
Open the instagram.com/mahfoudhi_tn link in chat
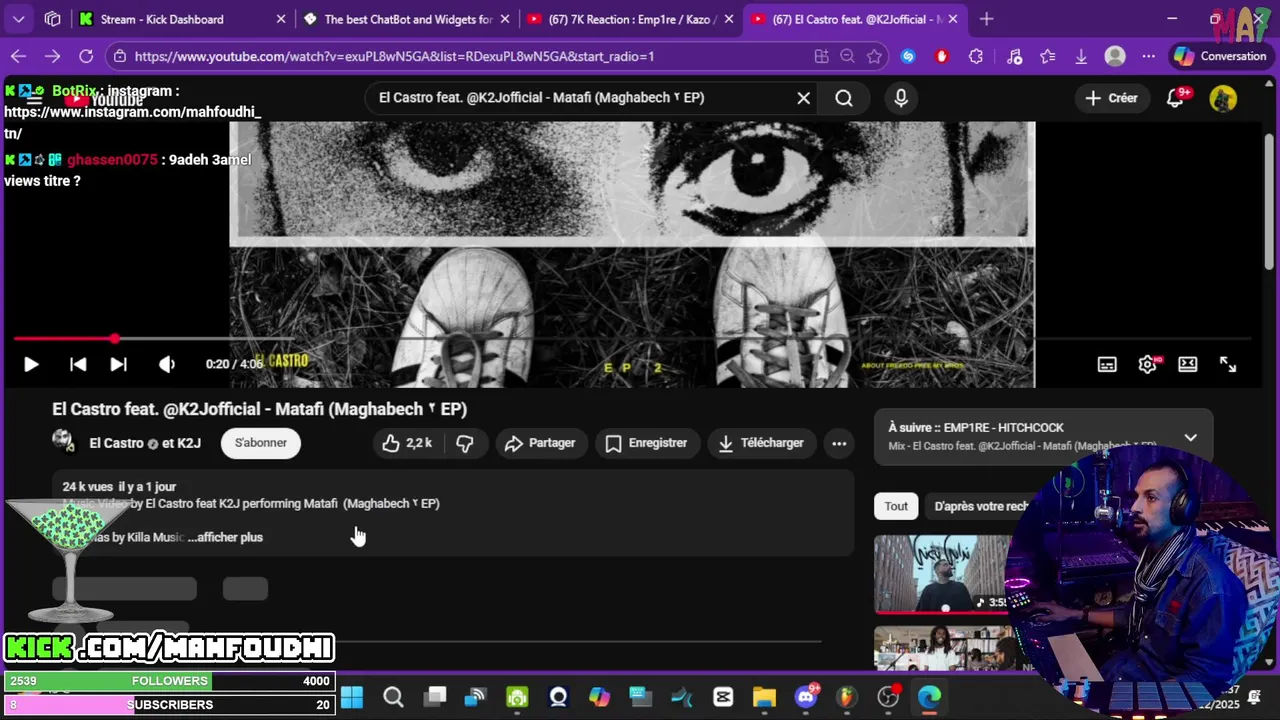(x=132, y=122)
